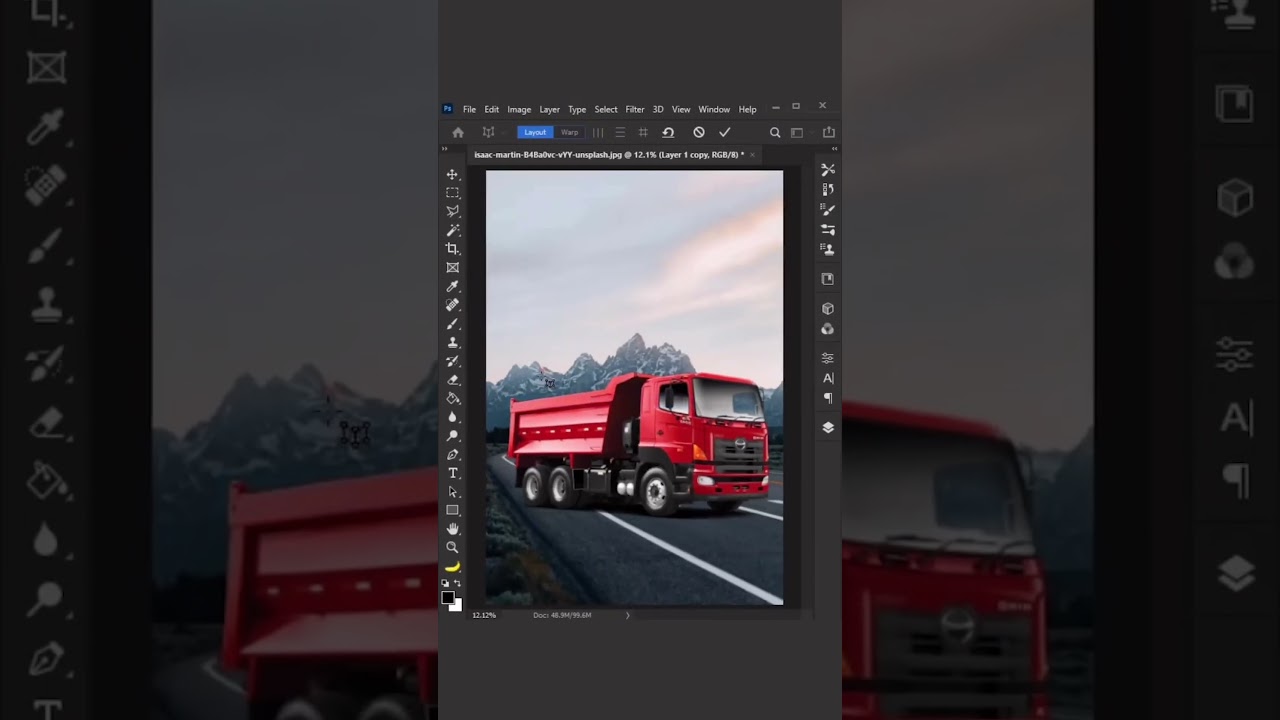This screenshot has height=720, width=1280.
Task: Expand the right panel dock arrows
Action: (834, 148)
